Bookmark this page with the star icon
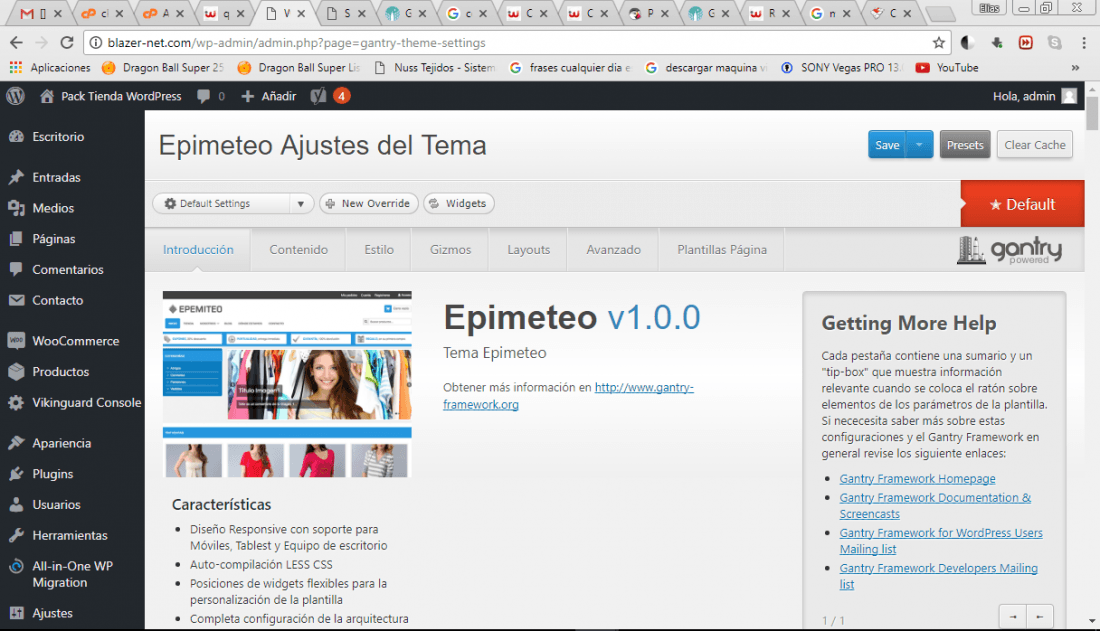 939,43
